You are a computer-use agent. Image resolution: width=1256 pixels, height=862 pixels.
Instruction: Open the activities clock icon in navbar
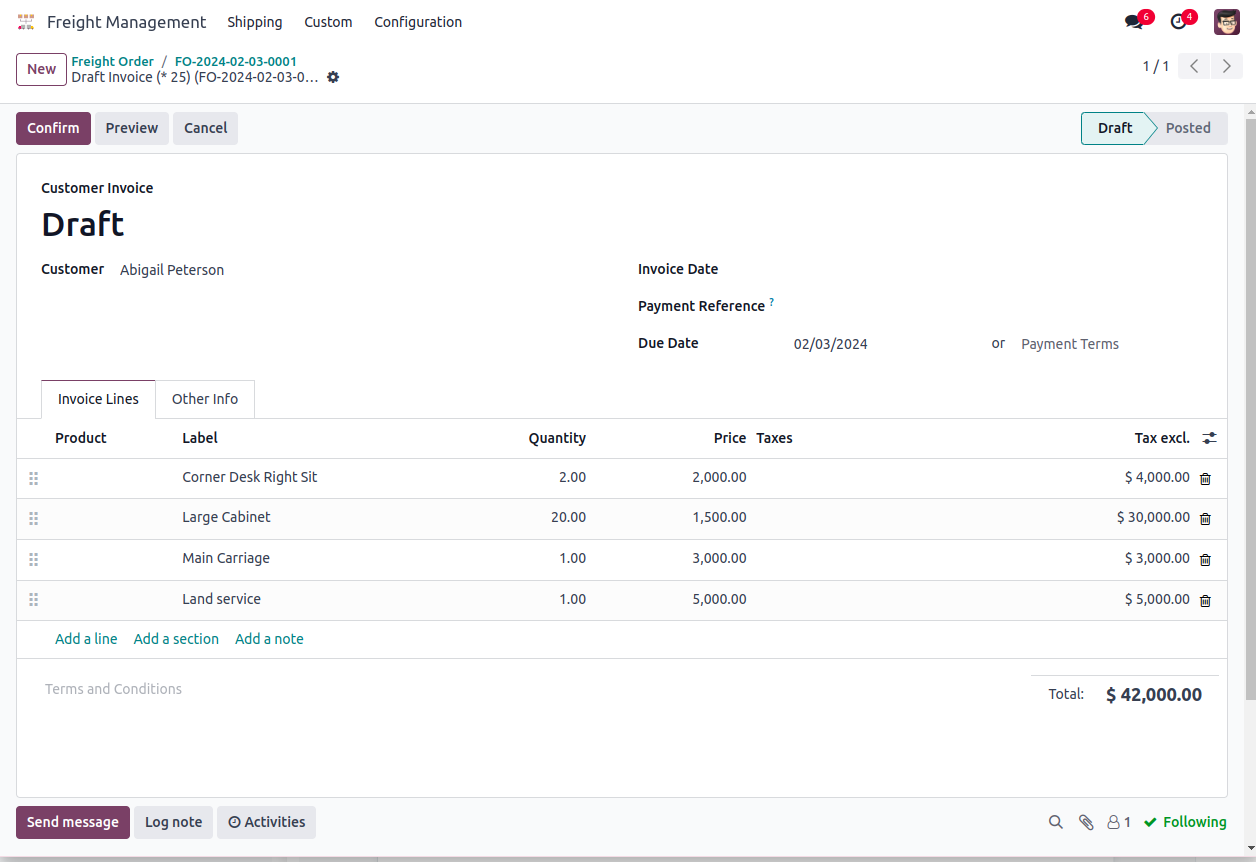point(1178,22)
